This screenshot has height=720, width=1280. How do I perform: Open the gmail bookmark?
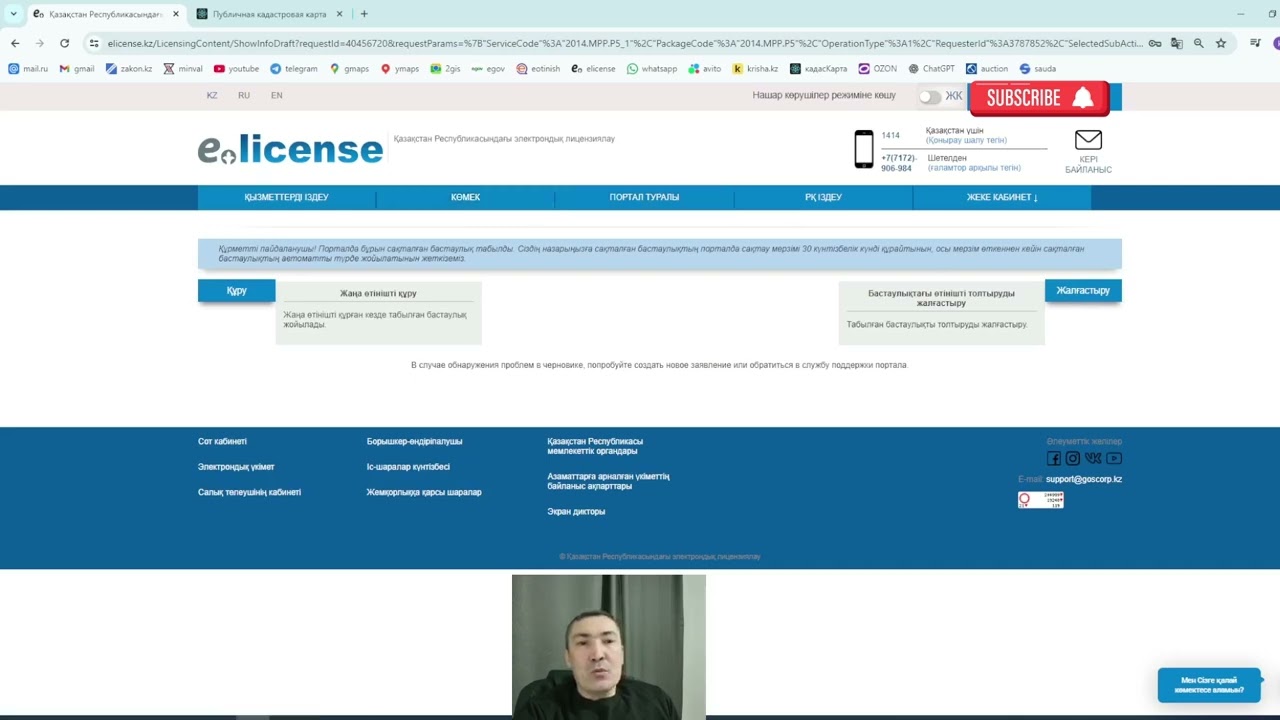coord(77,69)
